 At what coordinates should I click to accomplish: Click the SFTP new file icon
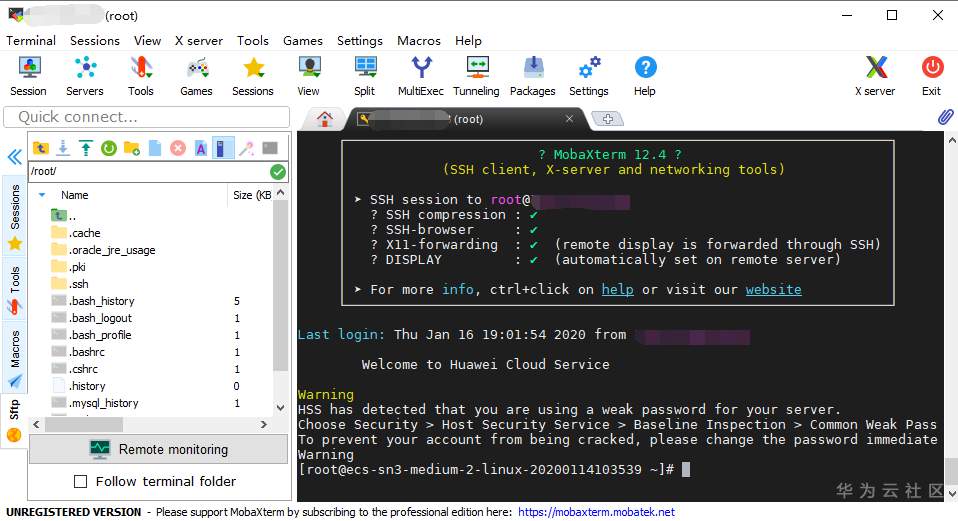(155, 148)
